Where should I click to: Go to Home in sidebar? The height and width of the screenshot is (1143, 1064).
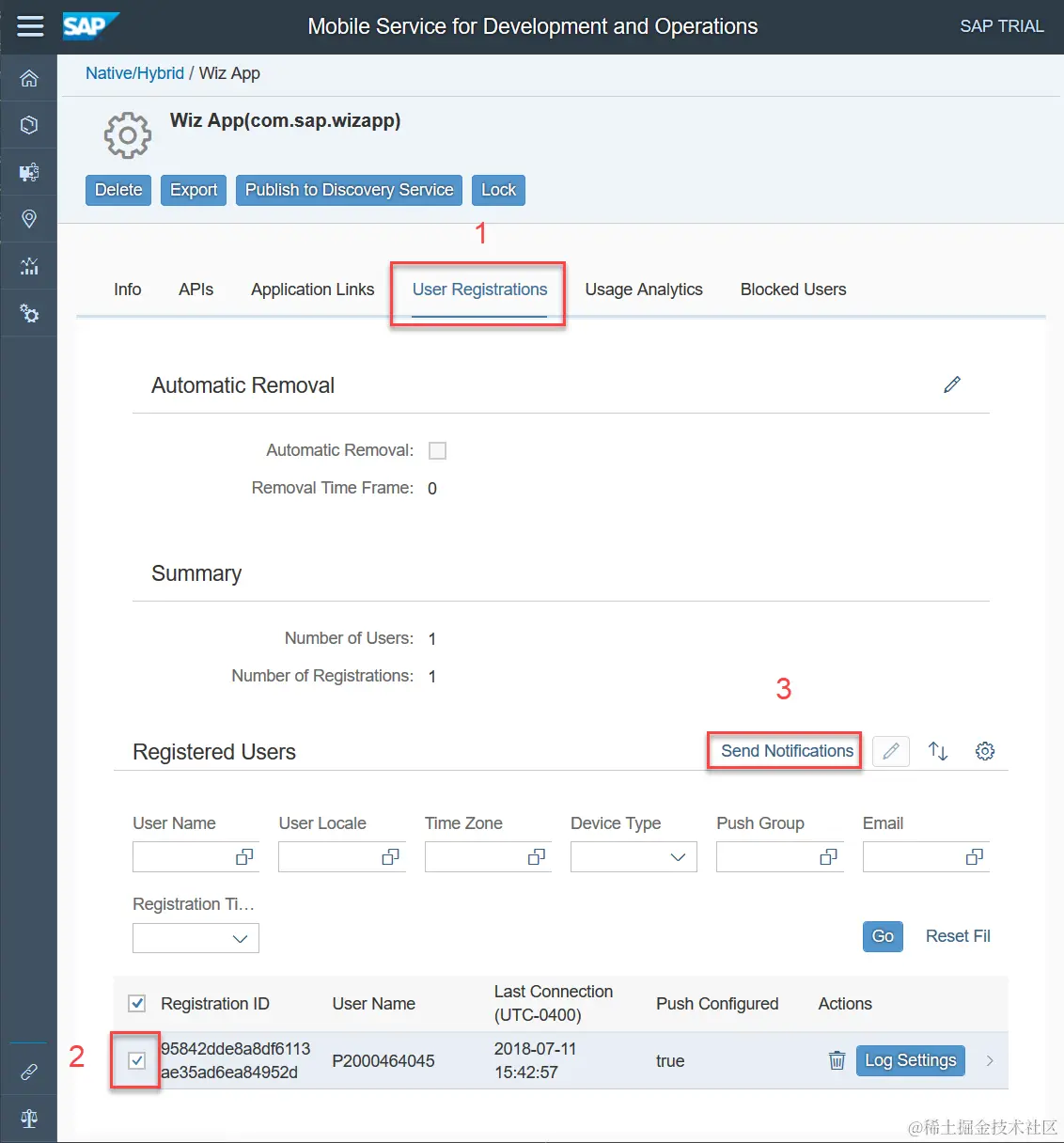click(x=29, y=79)
